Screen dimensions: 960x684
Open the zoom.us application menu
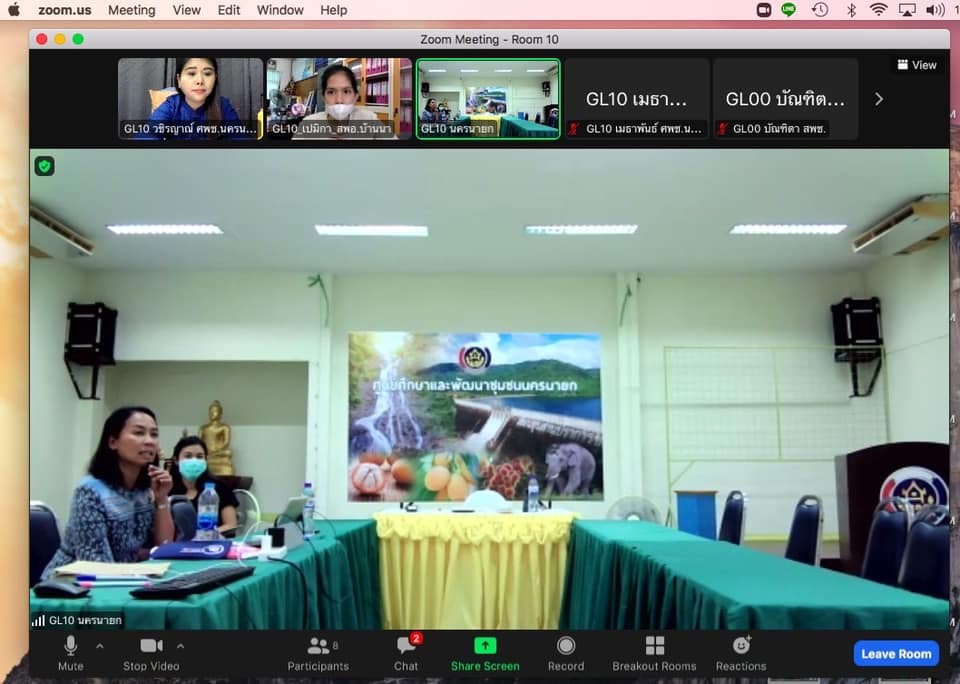[66, 10]
